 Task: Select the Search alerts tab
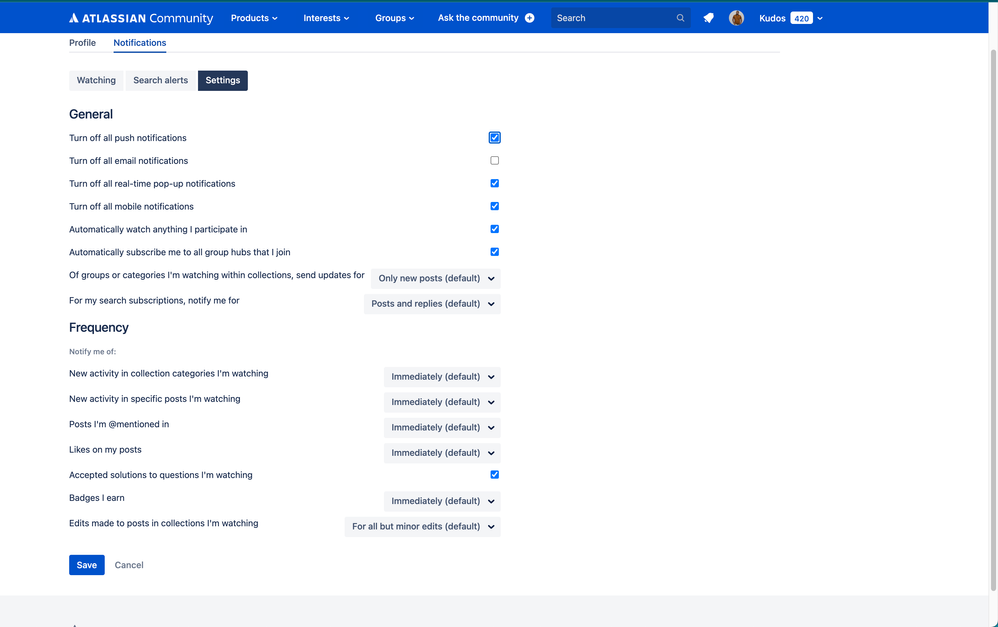[160, 80]
